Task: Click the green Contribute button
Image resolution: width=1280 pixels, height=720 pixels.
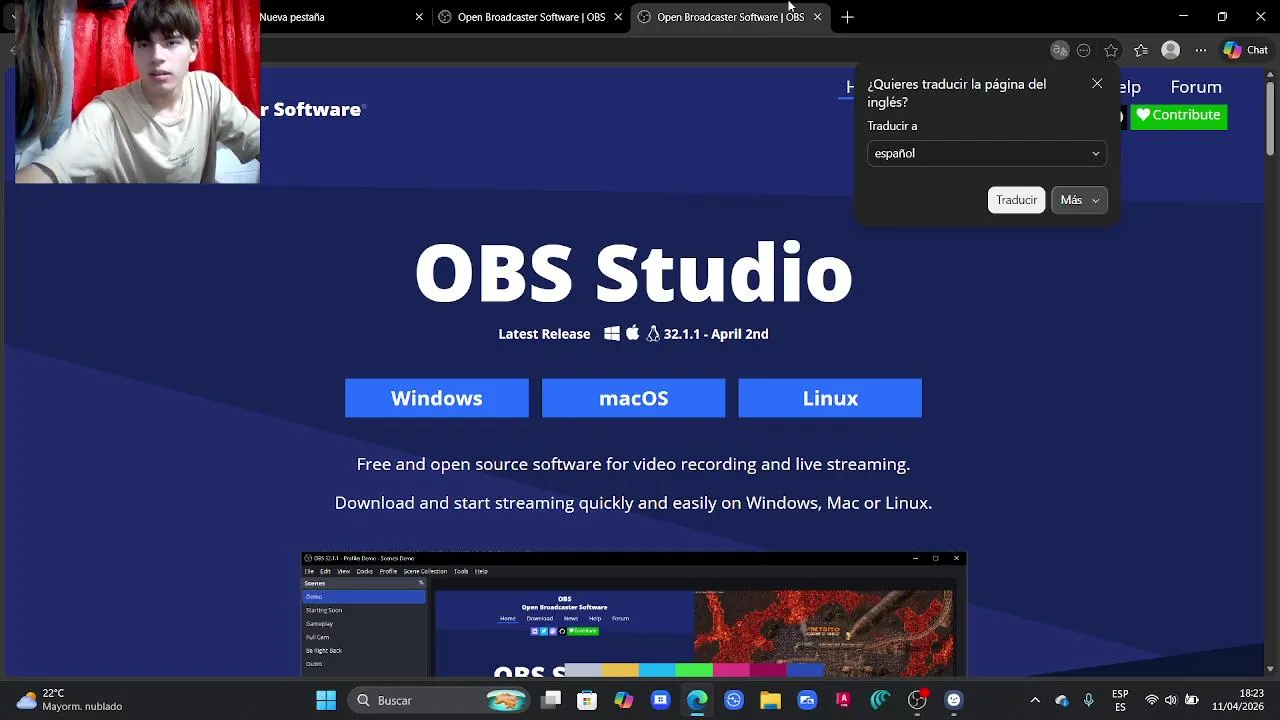Action: (1178, 115)
